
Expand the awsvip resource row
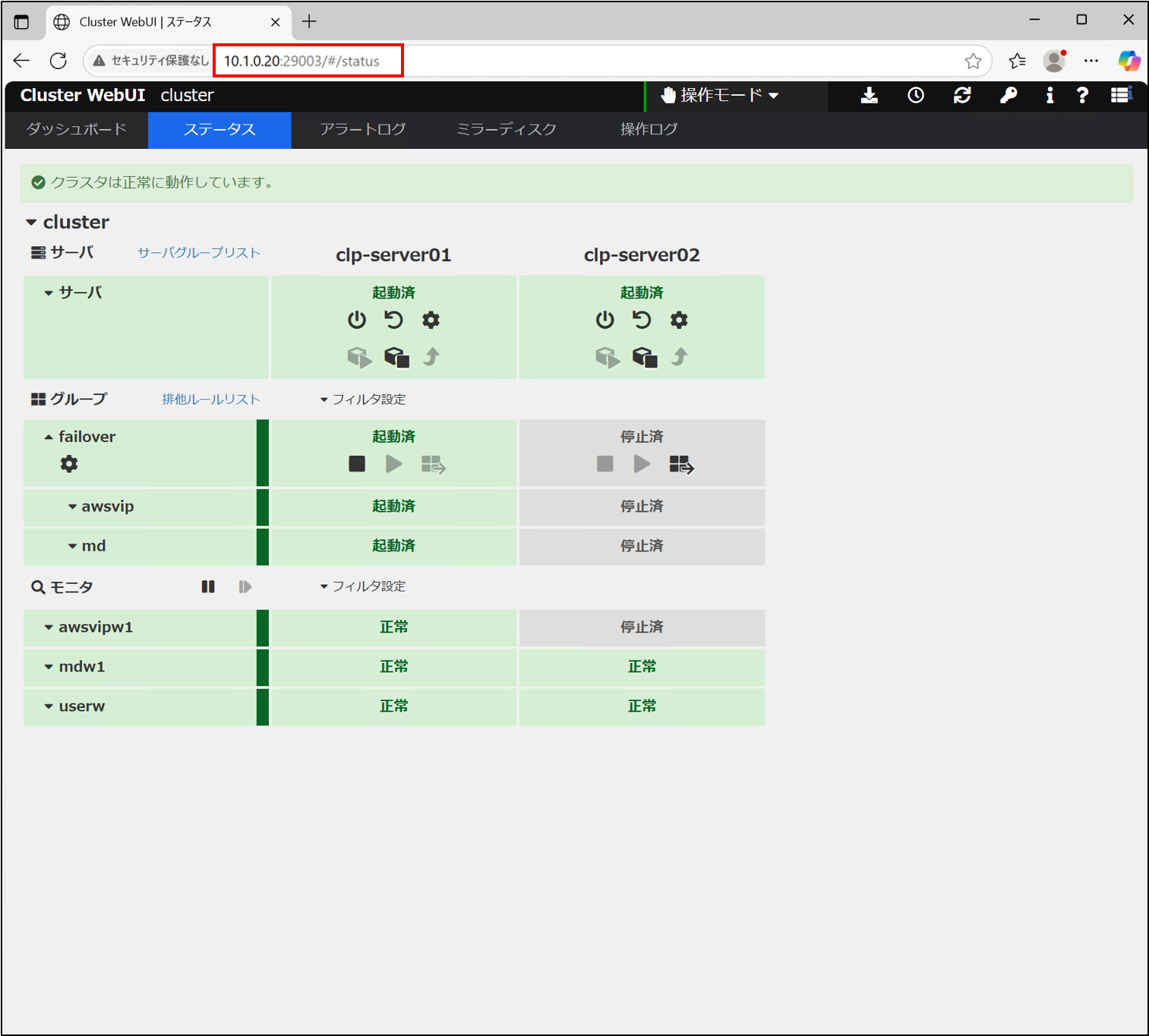(73, 507)
